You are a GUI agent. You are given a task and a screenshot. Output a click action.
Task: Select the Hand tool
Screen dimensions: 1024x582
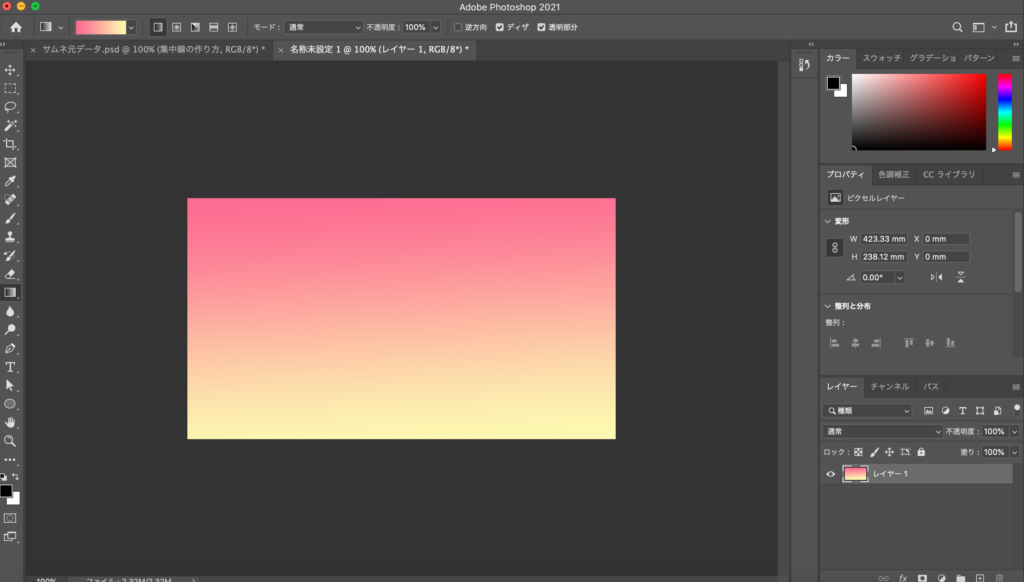tap(11, 422)
